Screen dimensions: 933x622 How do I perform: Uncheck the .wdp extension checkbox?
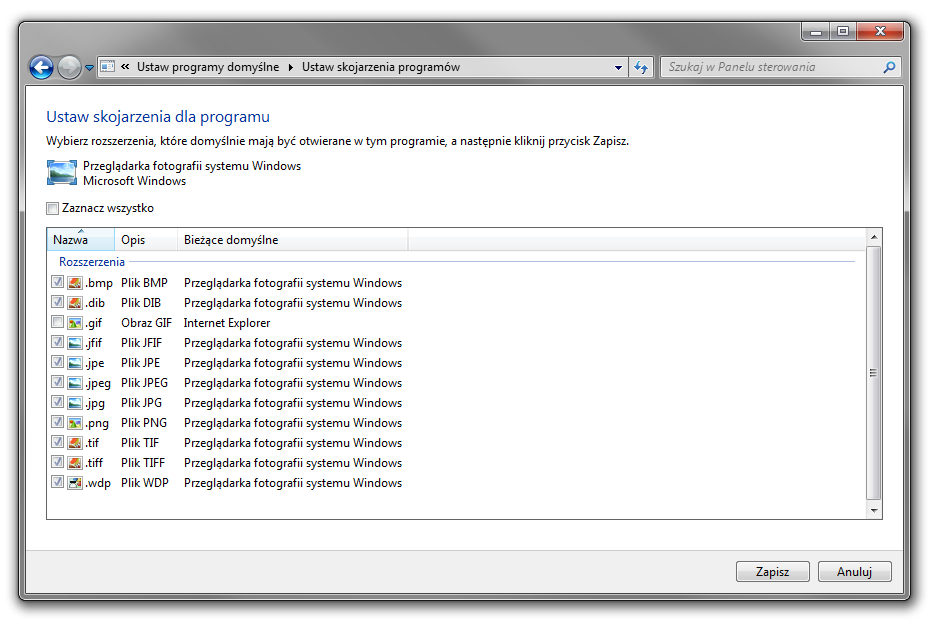pos(57,482)
